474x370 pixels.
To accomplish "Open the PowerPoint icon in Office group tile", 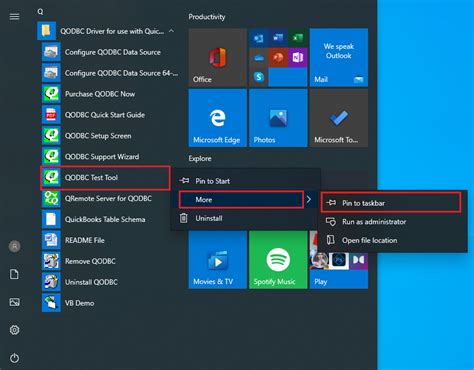I will (278, 58).
